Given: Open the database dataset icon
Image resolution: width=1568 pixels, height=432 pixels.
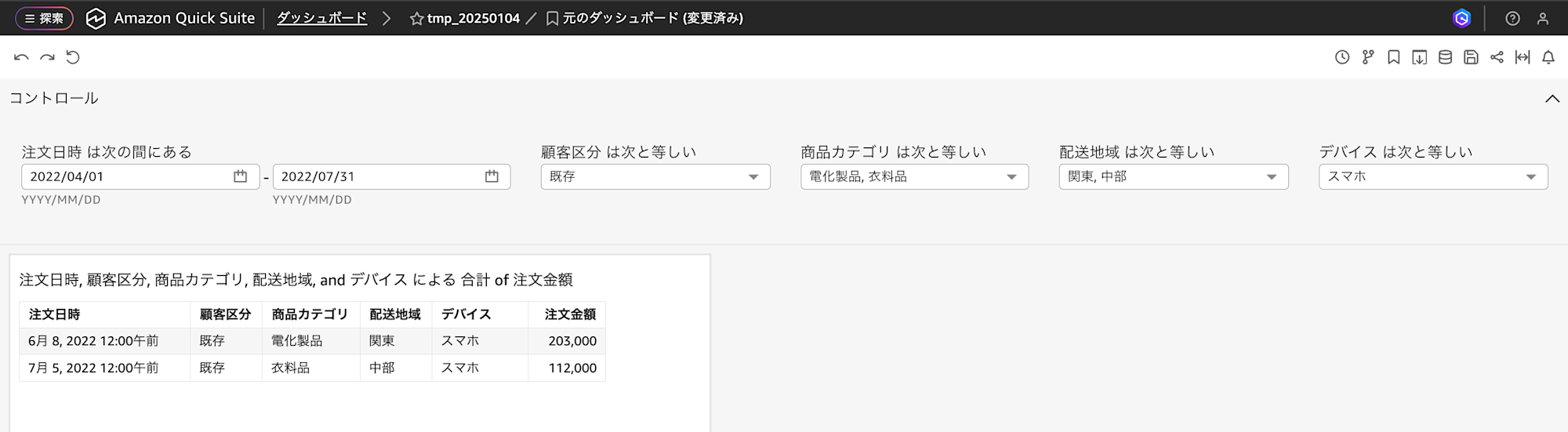Looking at the screenshot, I should pos(1445,57).
